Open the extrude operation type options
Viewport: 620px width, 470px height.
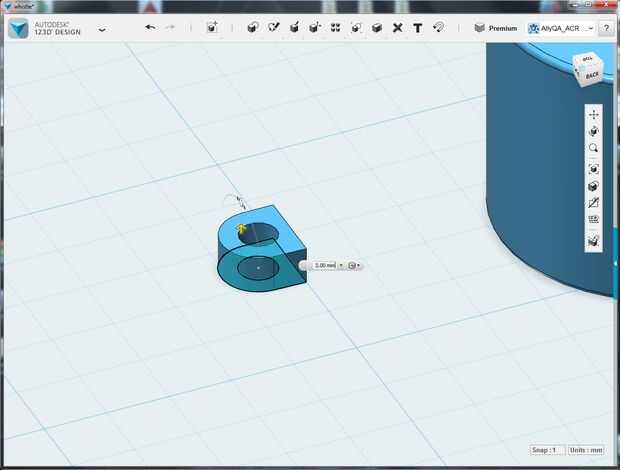pos(354,265)
